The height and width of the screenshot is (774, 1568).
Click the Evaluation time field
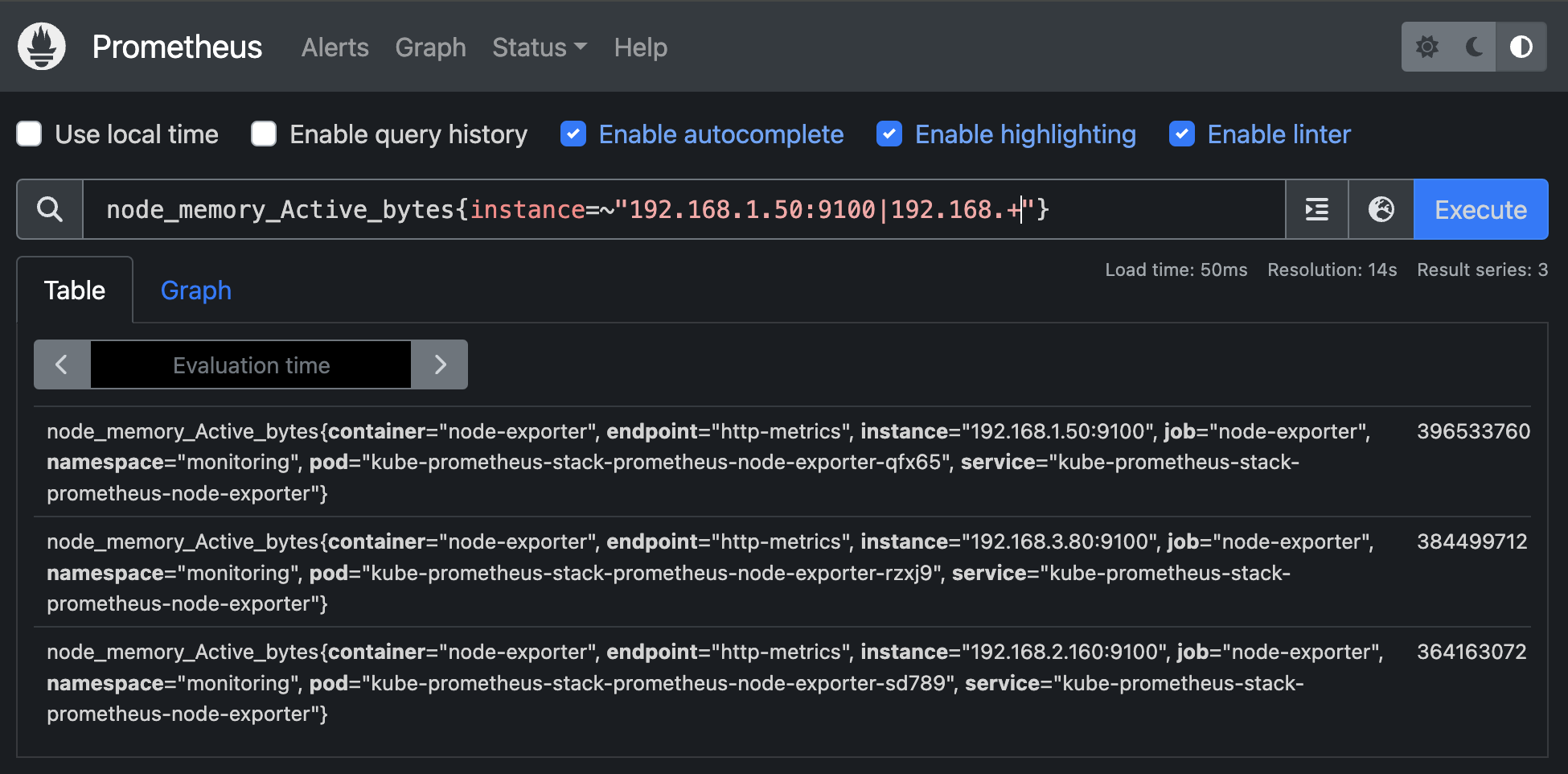tap(251, 364)
